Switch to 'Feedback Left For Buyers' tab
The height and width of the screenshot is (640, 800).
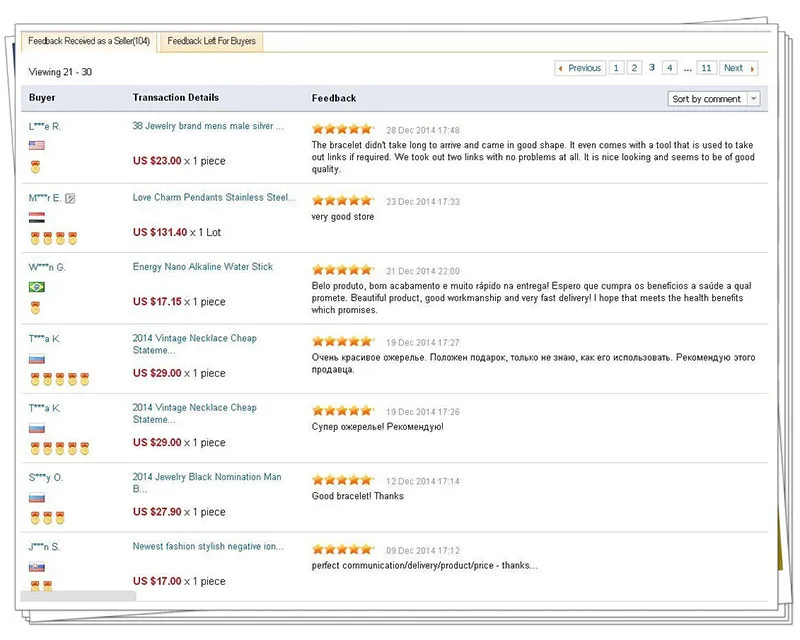click(211, 42)
